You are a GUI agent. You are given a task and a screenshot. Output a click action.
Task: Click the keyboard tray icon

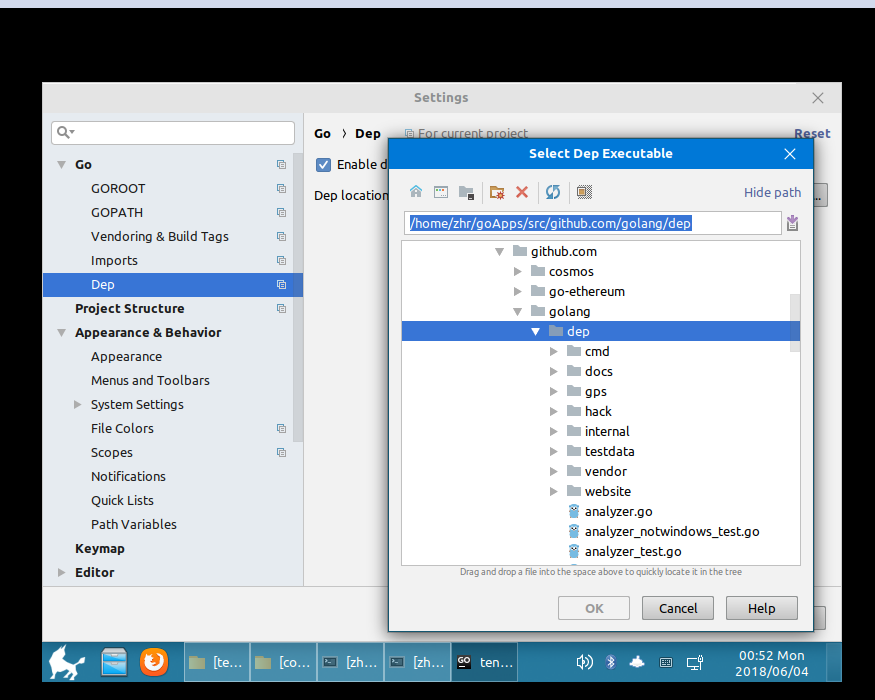pos(666,663)
